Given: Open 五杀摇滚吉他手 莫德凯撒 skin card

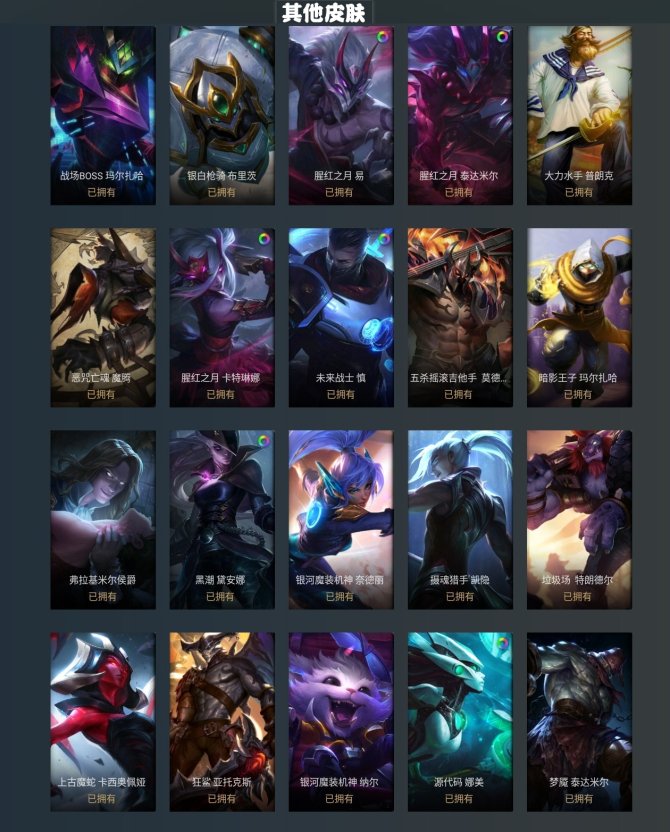Looking at the screenshot, I should click(460, 318).
